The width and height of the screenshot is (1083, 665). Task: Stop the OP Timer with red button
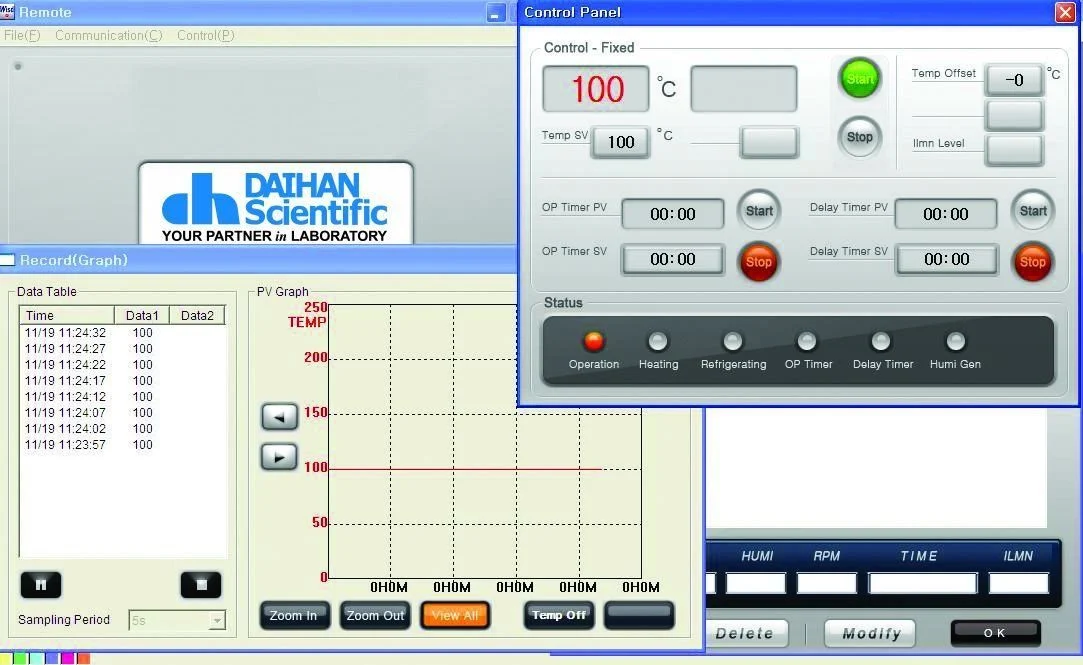tap(758, 262)
